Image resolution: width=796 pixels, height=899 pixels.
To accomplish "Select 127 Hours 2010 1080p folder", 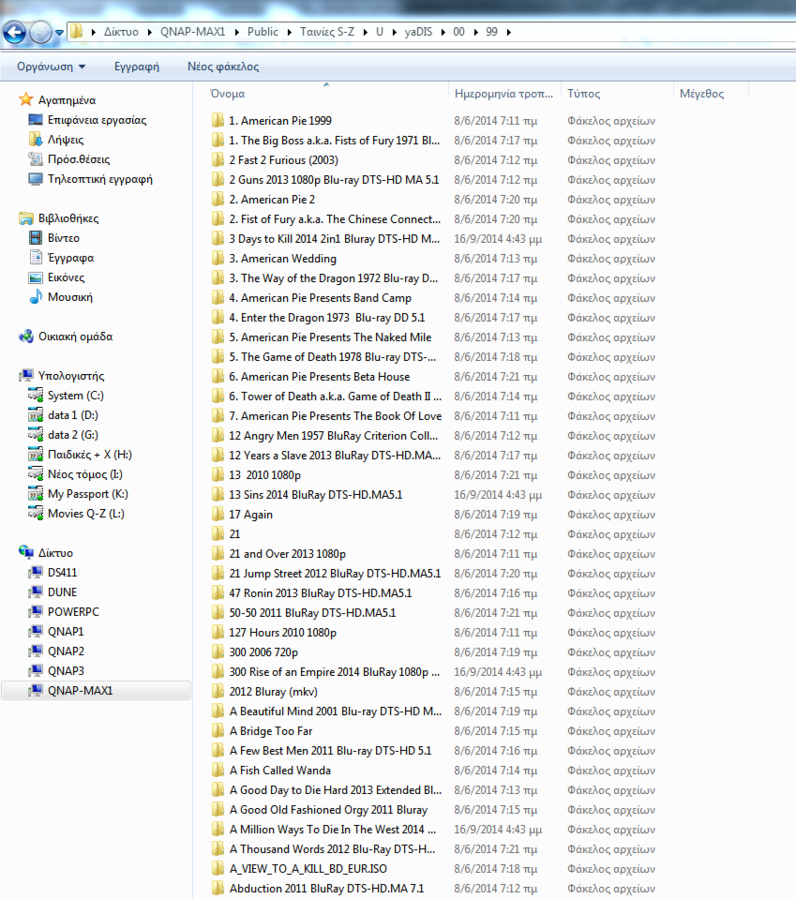I will tap(283, 632).
